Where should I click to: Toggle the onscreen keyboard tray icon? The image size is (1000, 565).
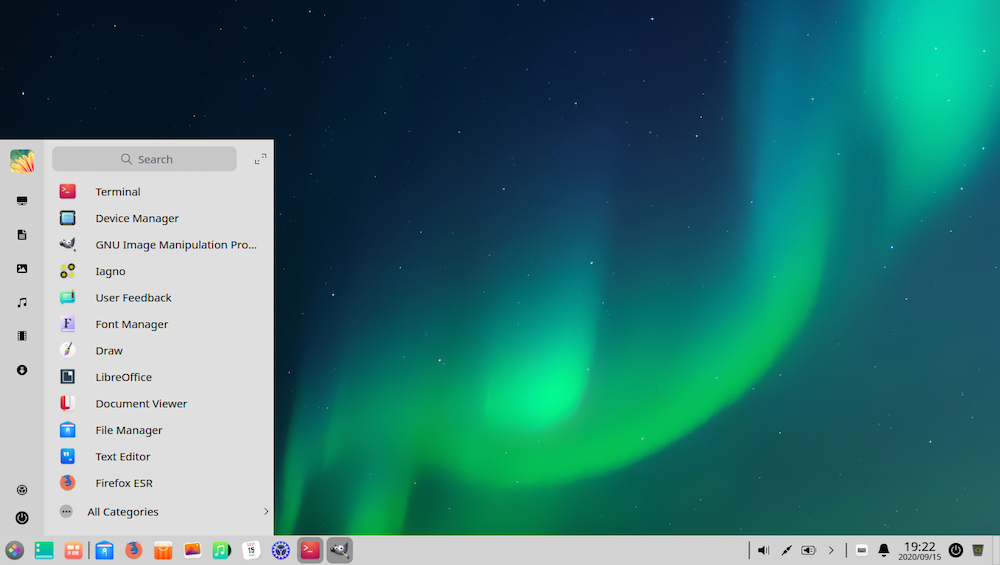coord(862,550)
